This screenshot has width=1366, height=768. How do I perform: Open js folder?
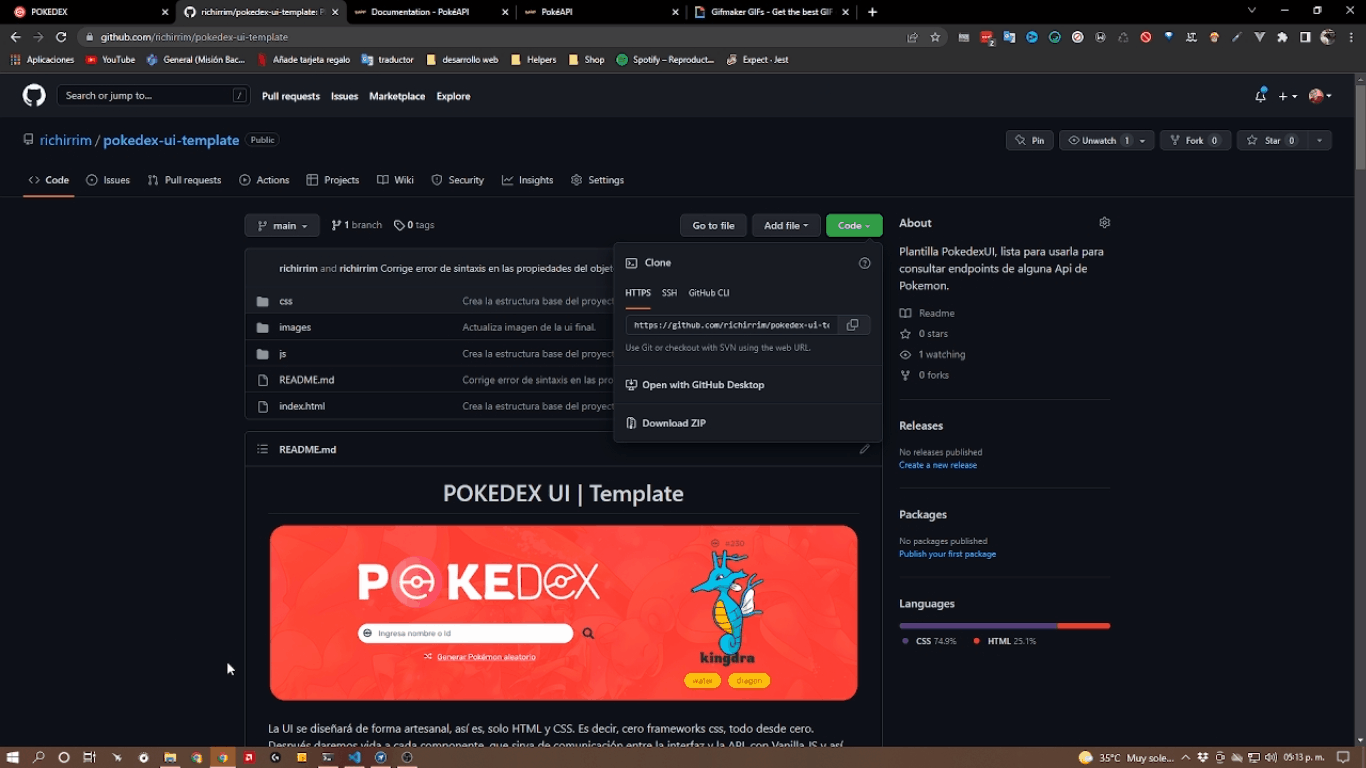[283, 354]
